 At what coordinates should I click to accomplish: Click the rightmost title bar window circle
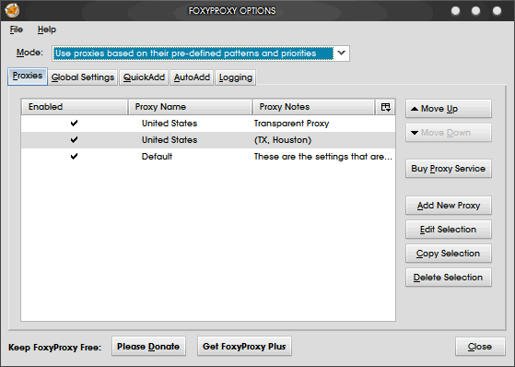(x=497, y=11)
